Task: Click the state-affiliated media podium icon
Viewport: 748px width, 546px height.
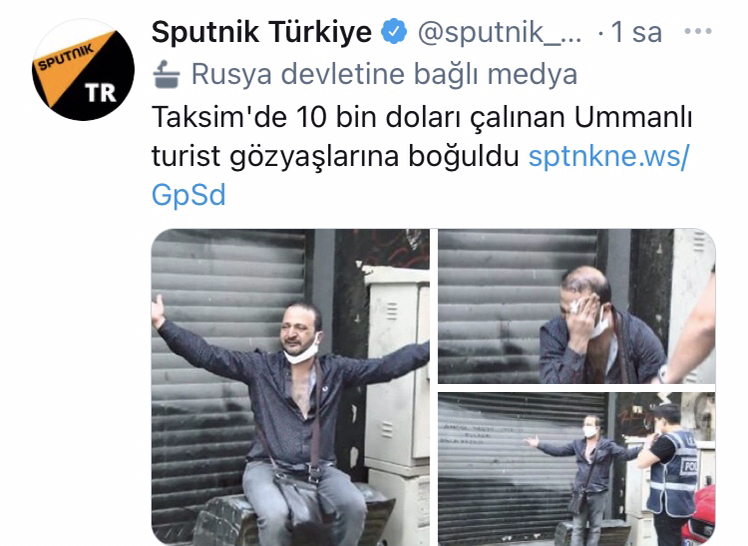Action: [166, 74]
